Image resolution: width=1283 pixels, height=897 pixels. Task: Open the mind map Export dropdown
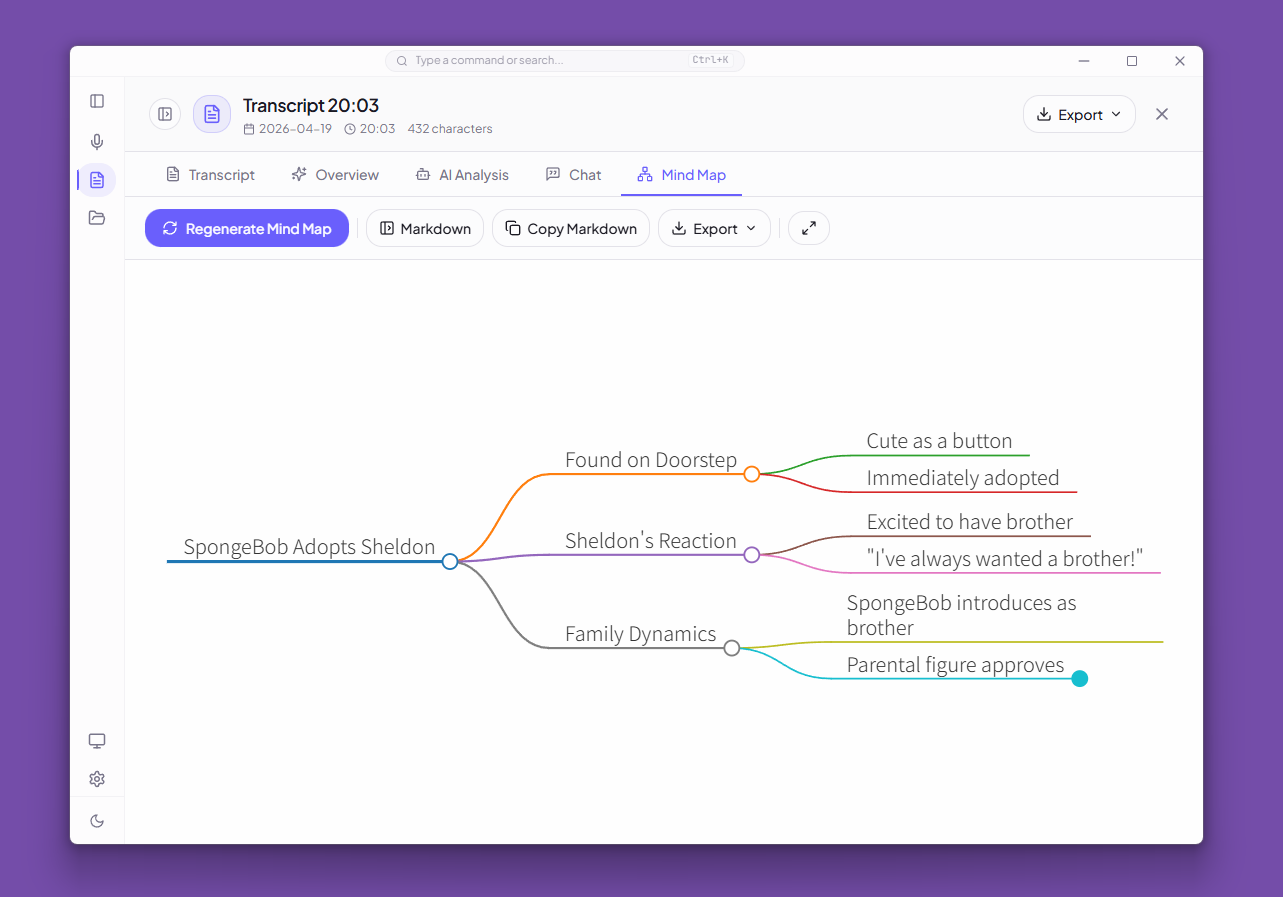tap(714, 228)
